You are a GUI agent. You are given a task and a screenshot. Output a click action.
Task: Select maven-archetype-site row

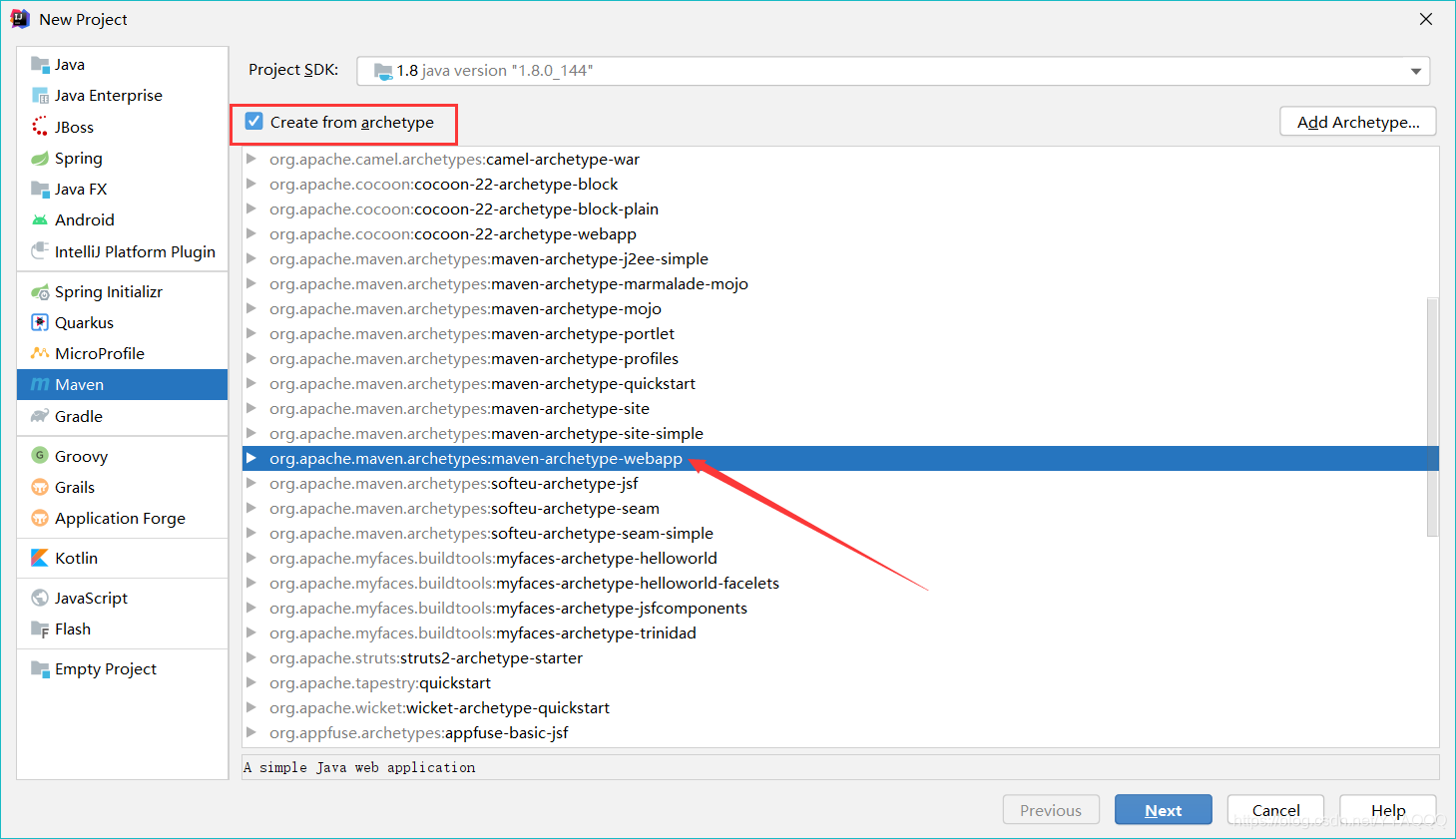(x=840, y=408)
